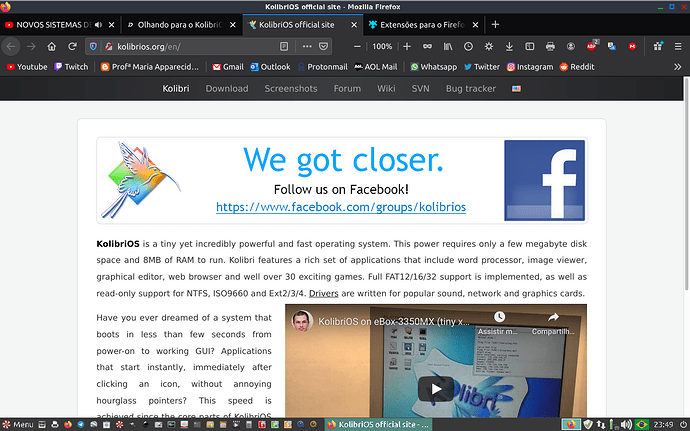690x431 pixels.
Task: Click the Drivers link in description
Action: click(x=324, y=293)
